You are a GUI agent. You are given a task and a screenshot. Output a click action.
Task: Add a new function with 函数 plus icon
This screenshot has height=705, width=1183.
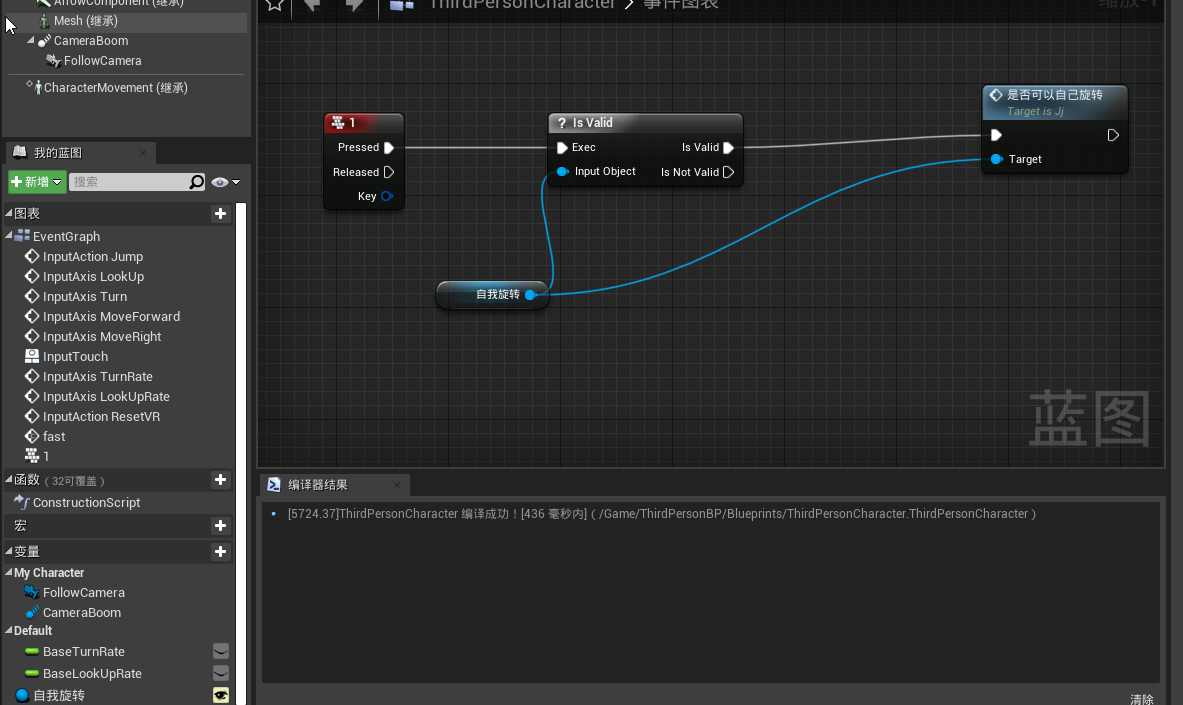[220, 479]
